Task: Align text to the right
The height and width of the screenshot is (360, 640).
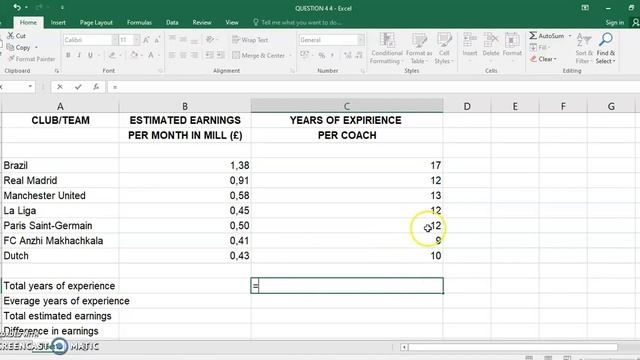Action: tap(195, 55)
